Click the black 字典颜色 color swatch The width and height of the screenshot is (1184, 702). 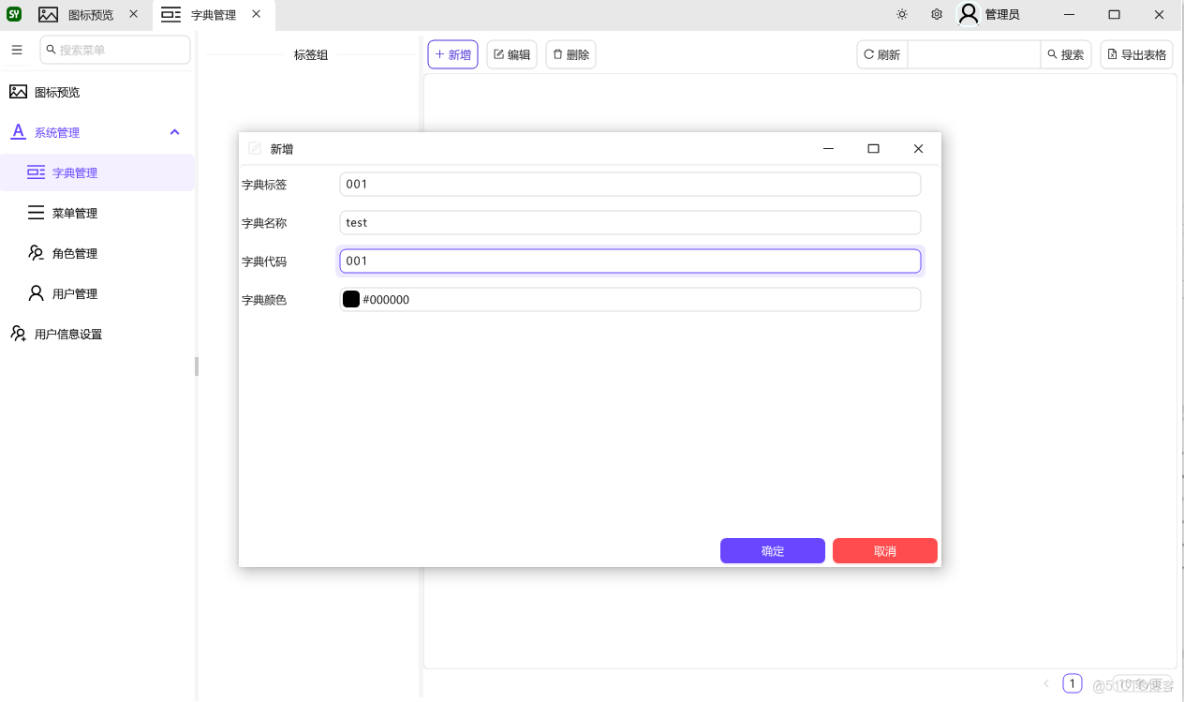point(351,299)
